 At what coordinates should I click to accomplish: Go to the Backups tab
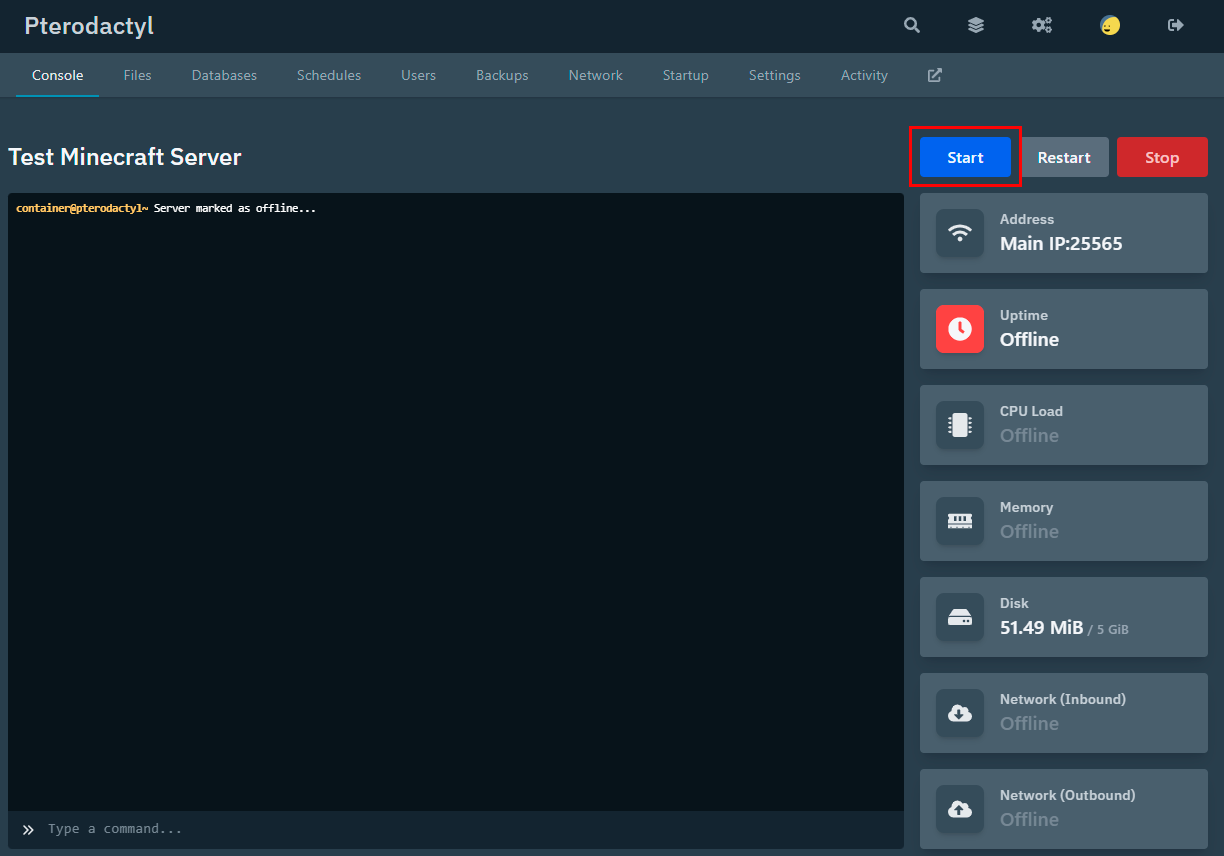(x=502, y=75)
